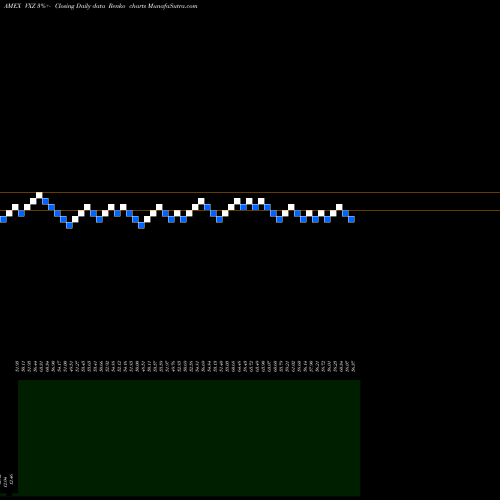Click the chart title text mentioning MunafaSutra.com
Image resolution: width=500 pixels, height=500 pixels.
(100, 6)
